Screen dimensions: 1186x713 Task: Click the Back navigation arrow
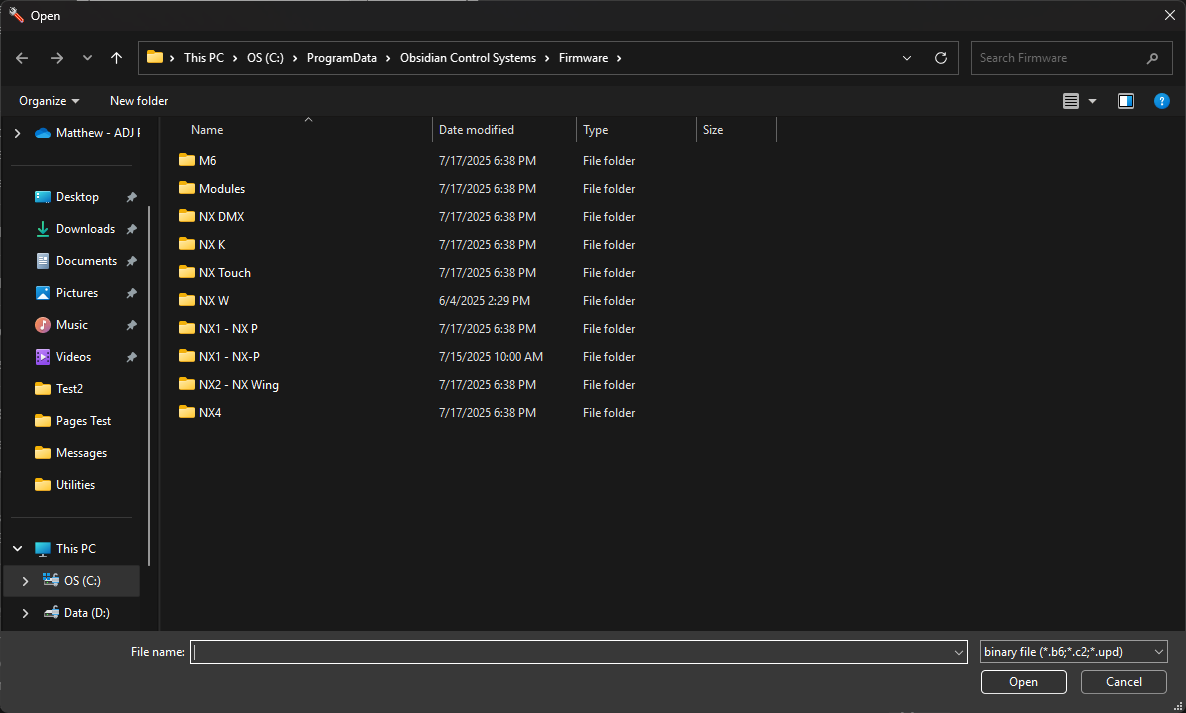pyautogui.click(x=22, y=58)
